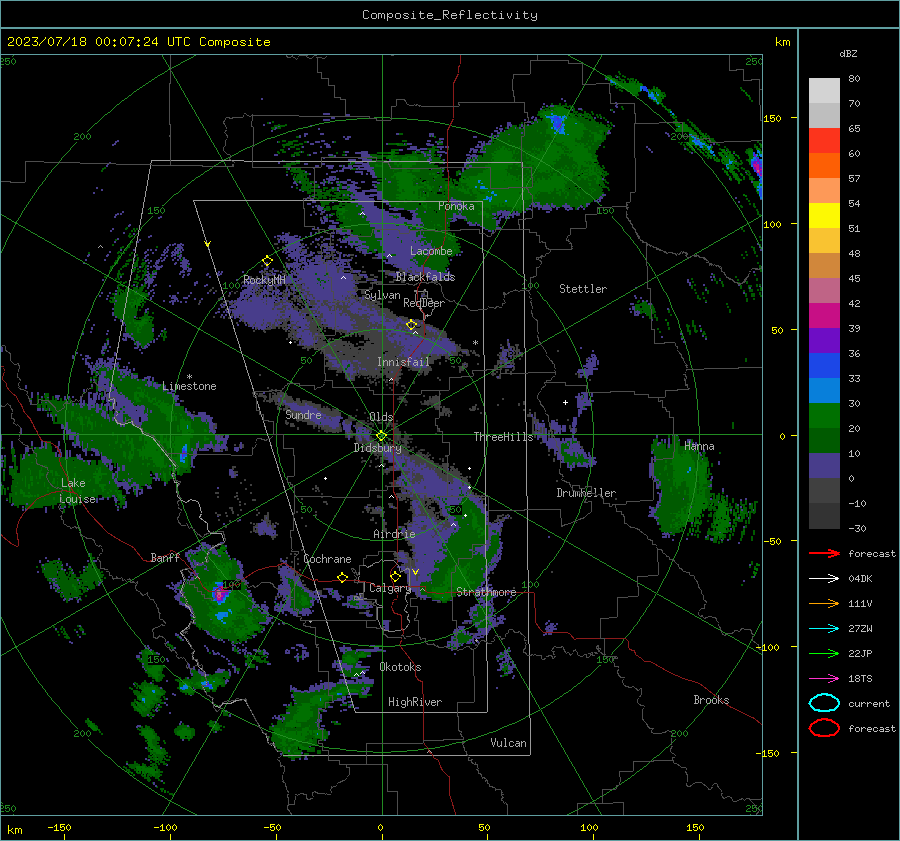Screen dimensions: 900x841
Task: Click the Calgary city label
Action: point(390,588)
